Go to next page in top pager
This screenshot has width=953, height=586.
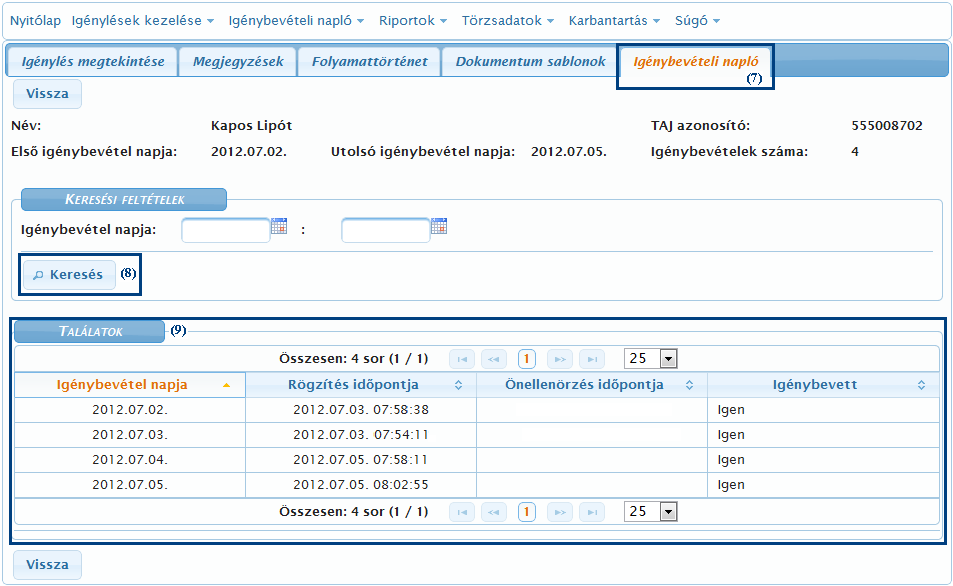560,359
